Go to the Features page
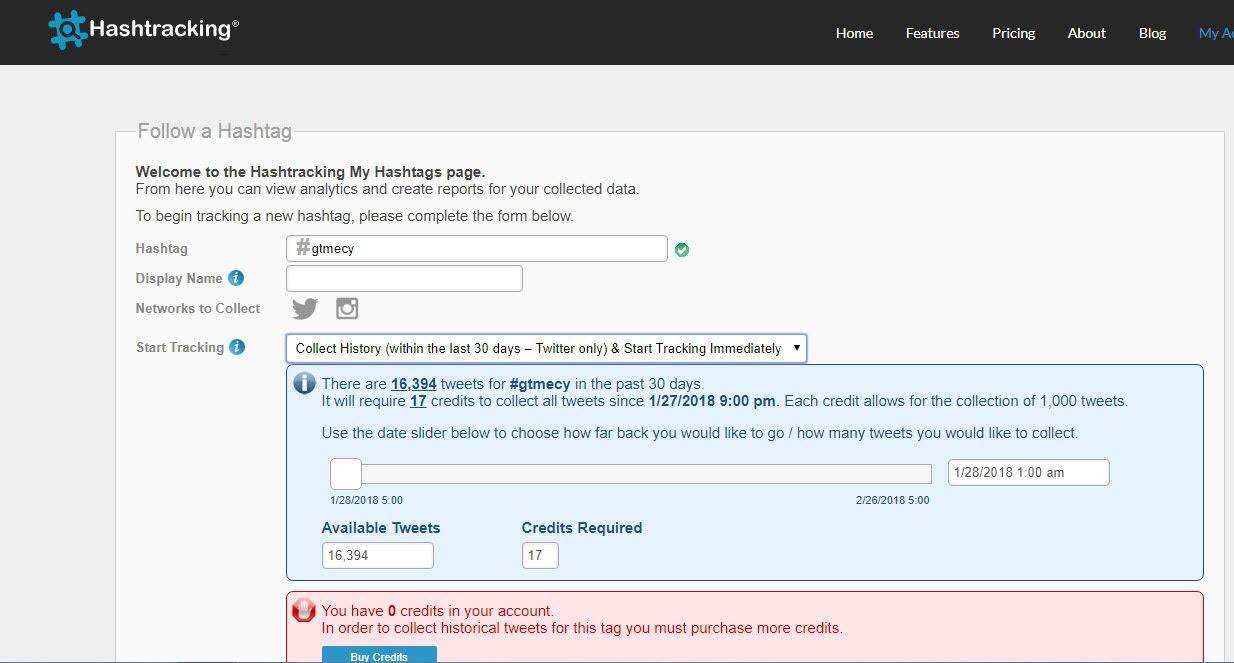Screen dimensions: 1234x663 pos(932,33)
